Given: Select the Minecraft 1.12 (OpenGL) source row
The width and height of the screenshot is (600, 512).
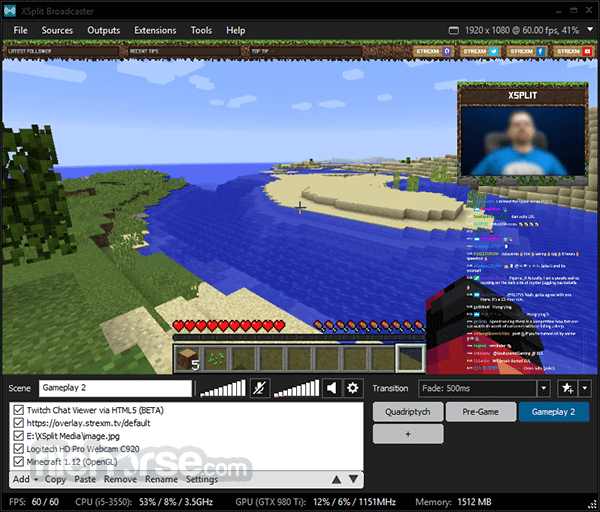Looking at the screenshot, I should [186, 461].
